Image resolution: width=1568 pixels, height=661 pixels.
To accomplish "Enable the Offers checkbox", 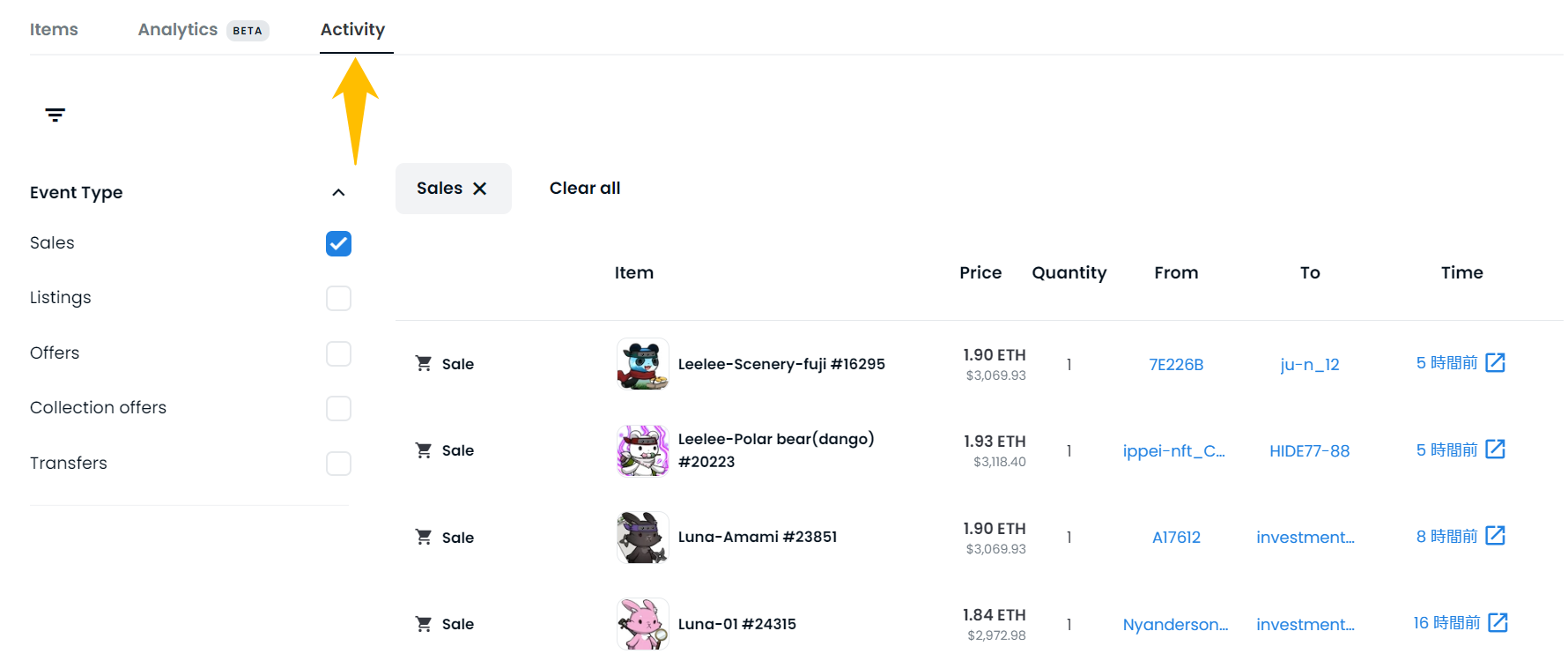I will (x=338, y=353).
